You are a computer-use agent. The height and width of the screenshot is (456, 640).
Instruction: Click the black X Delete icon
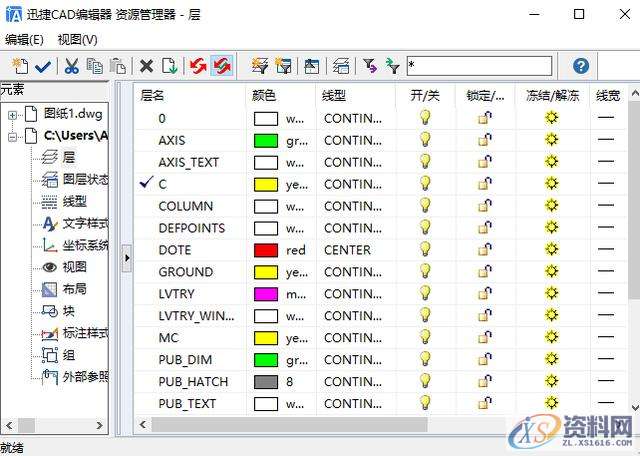coord(146,66)
